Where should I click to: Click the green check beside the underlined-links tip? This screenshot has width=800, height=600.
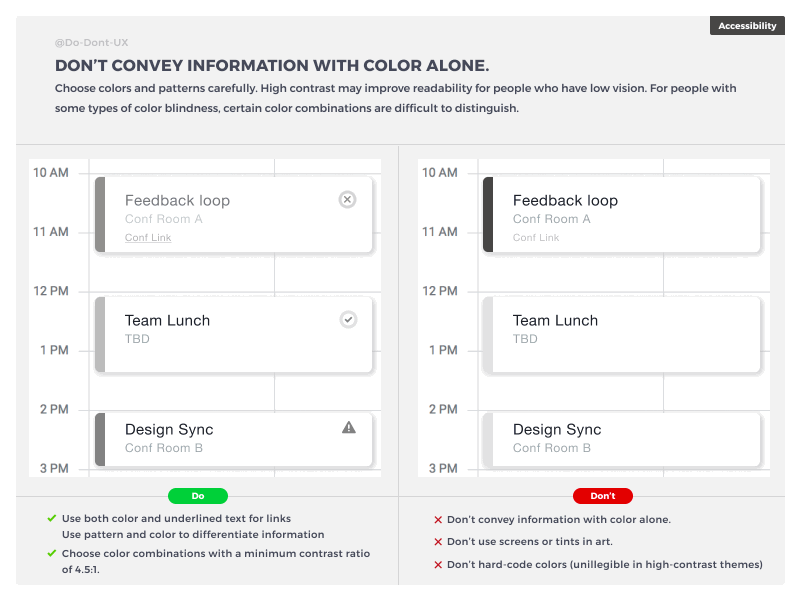[x=50, y=519]
